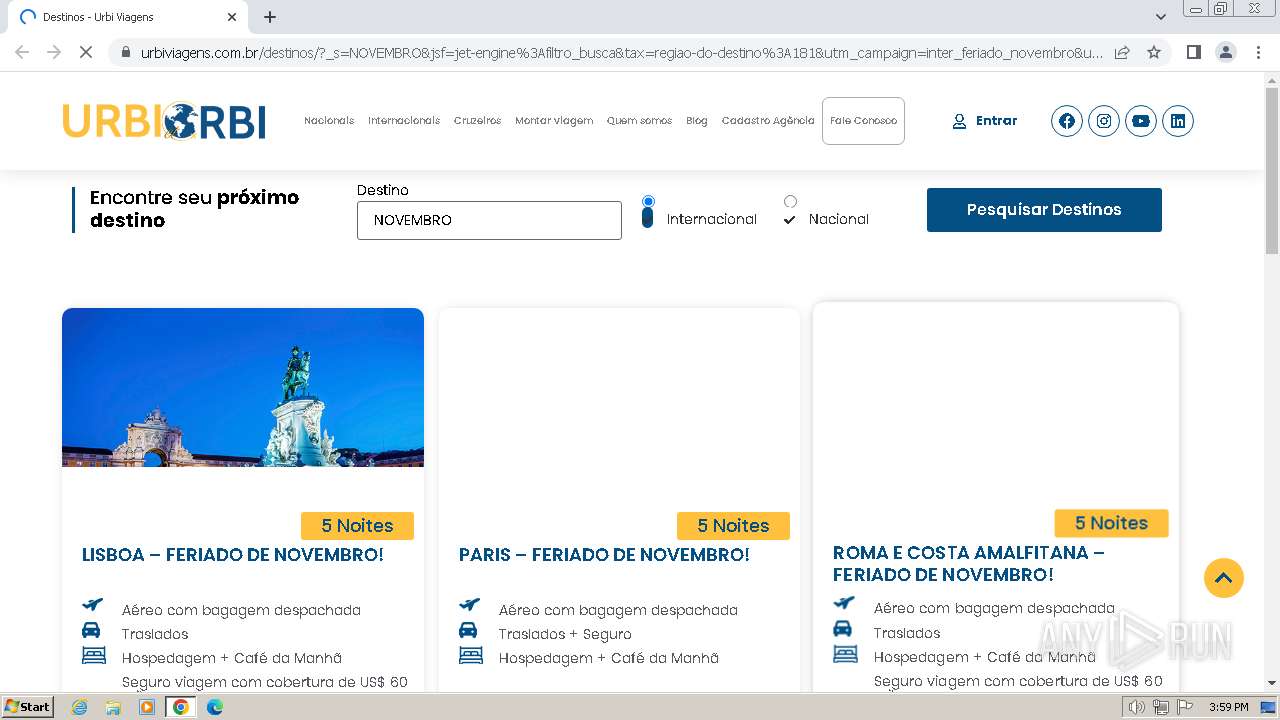
Task: Open the Internacionais menu
Action: click(404, 121)
